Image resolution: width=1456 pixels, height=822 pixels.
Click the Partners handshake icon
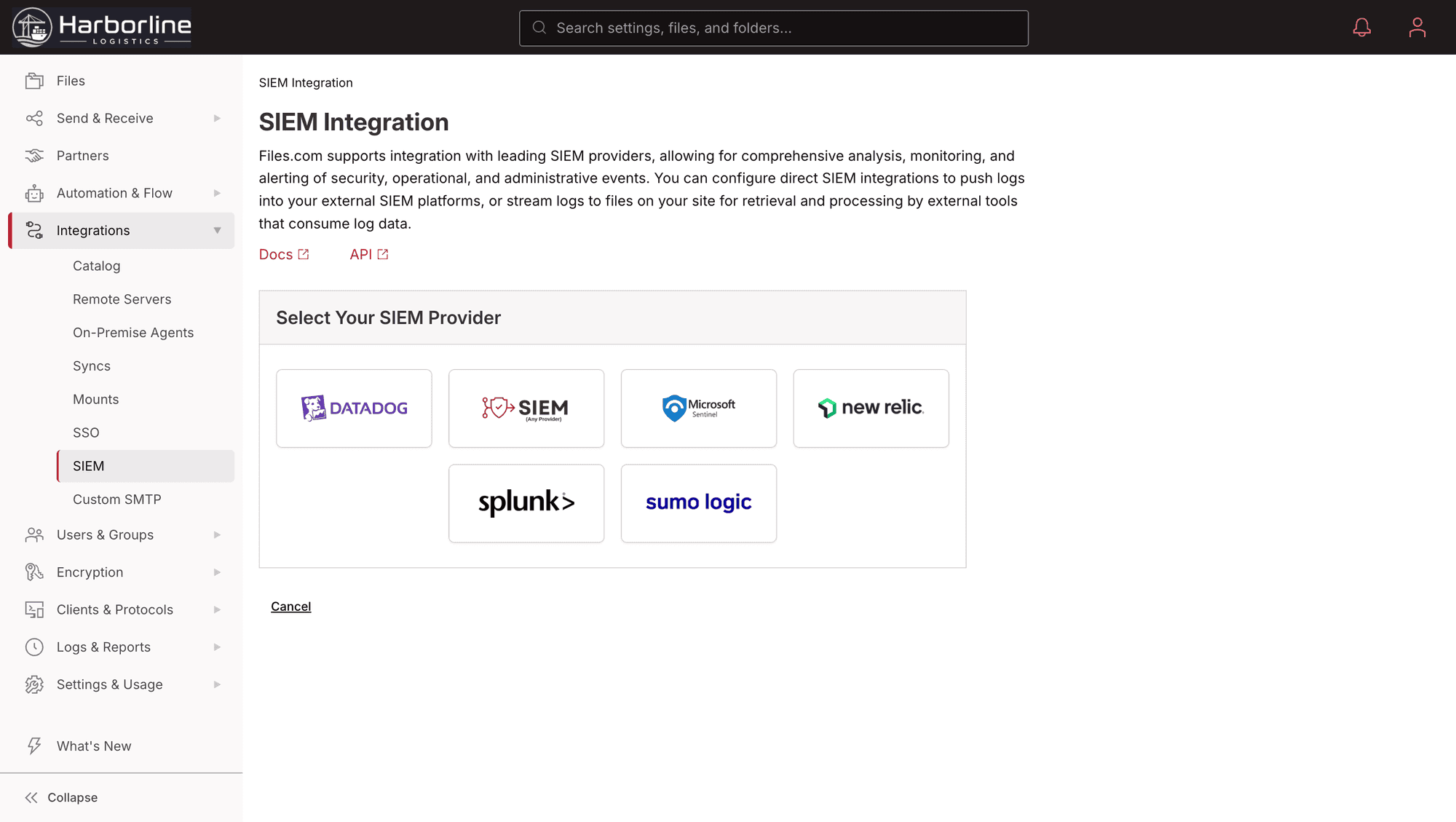coord(34,156)
